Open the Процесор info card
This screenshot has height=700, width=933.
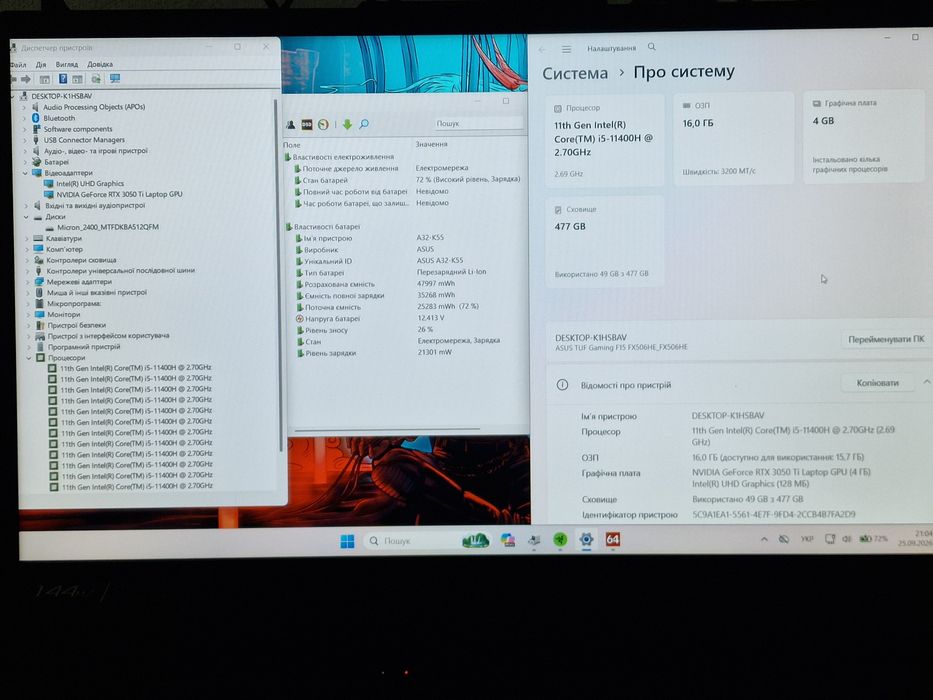pos(605,140)
